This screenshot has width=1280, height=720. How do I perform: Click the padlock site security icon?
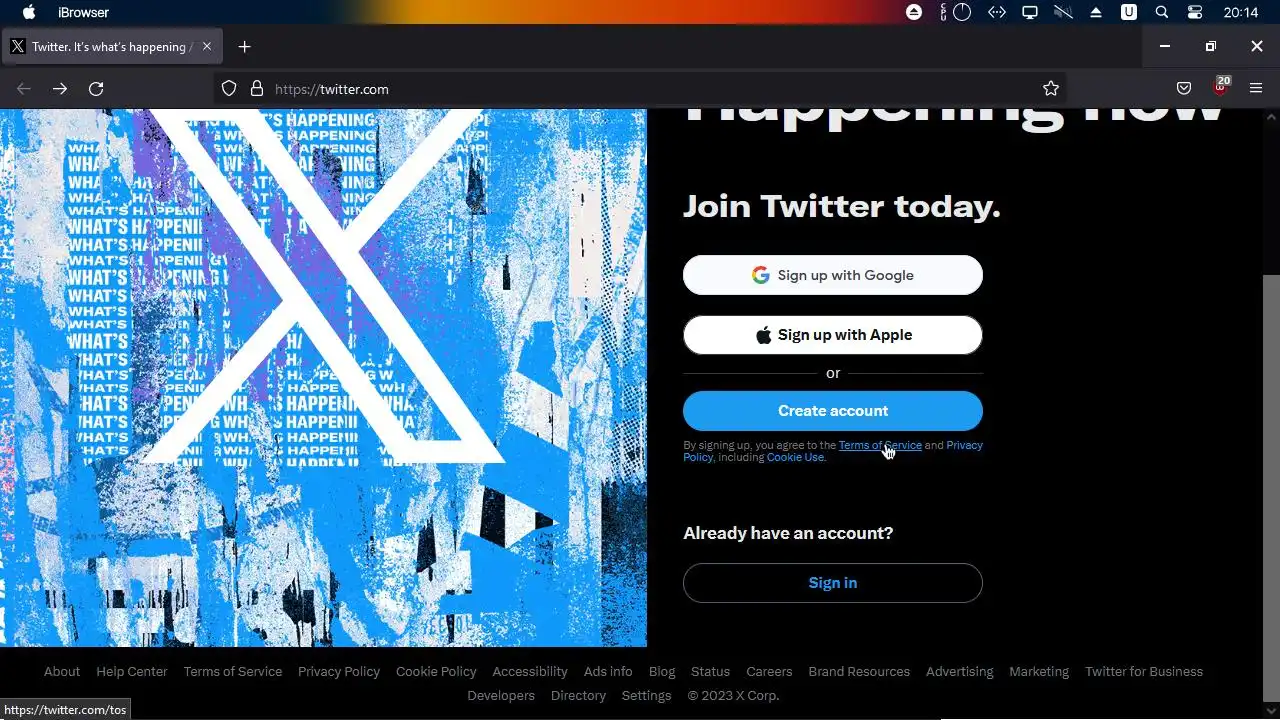(x=257, y=89)
